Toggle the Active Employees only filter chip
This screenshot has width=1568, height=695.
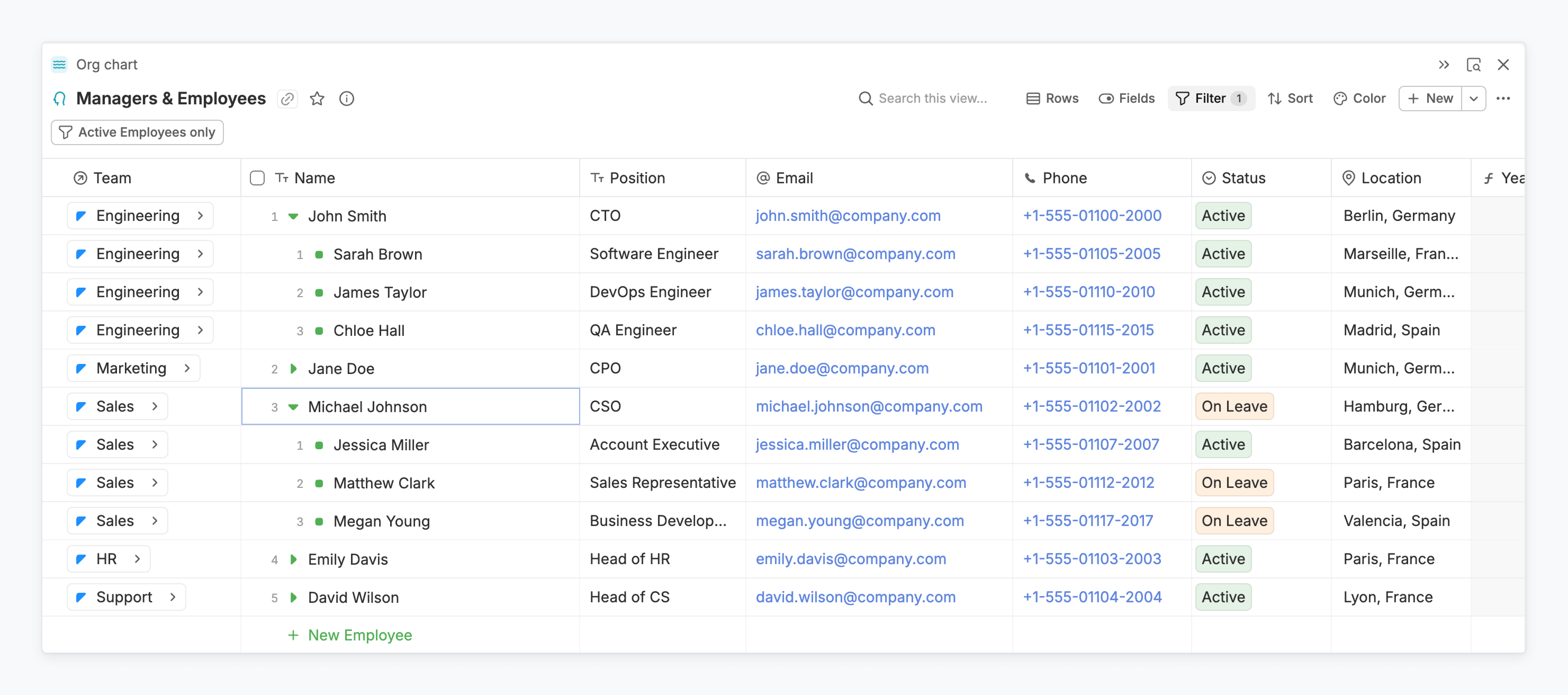pos(138,132)
